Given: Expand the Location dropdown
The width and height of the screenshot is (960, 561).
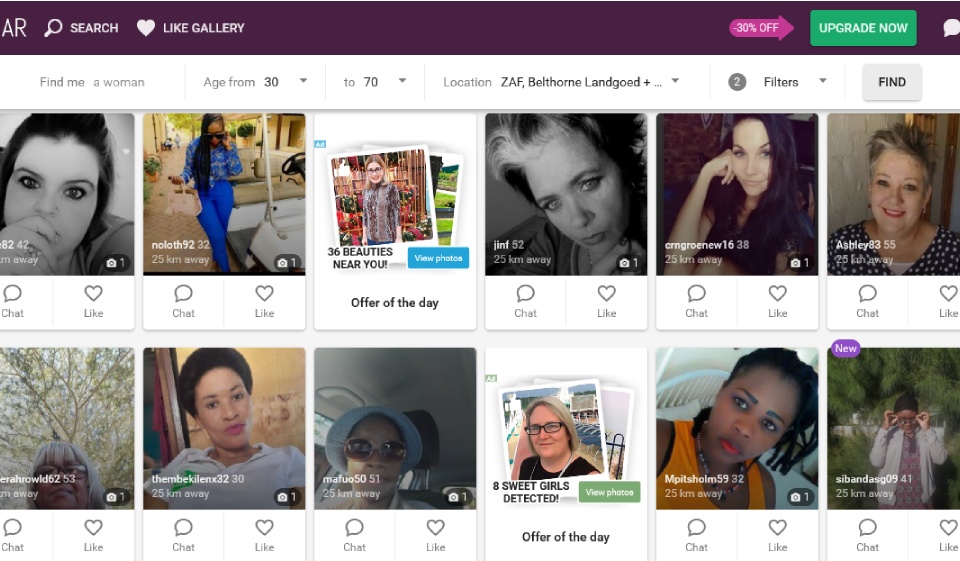Looking at the screenshot, I should point(675,81).
